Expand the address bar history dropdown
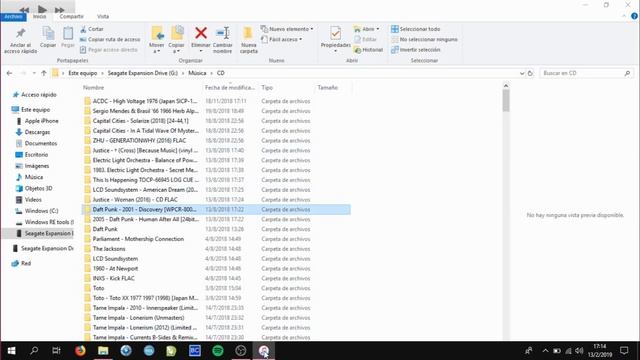Screen dimensions: 640x360 pyautogui.click(x=522, y=73)
